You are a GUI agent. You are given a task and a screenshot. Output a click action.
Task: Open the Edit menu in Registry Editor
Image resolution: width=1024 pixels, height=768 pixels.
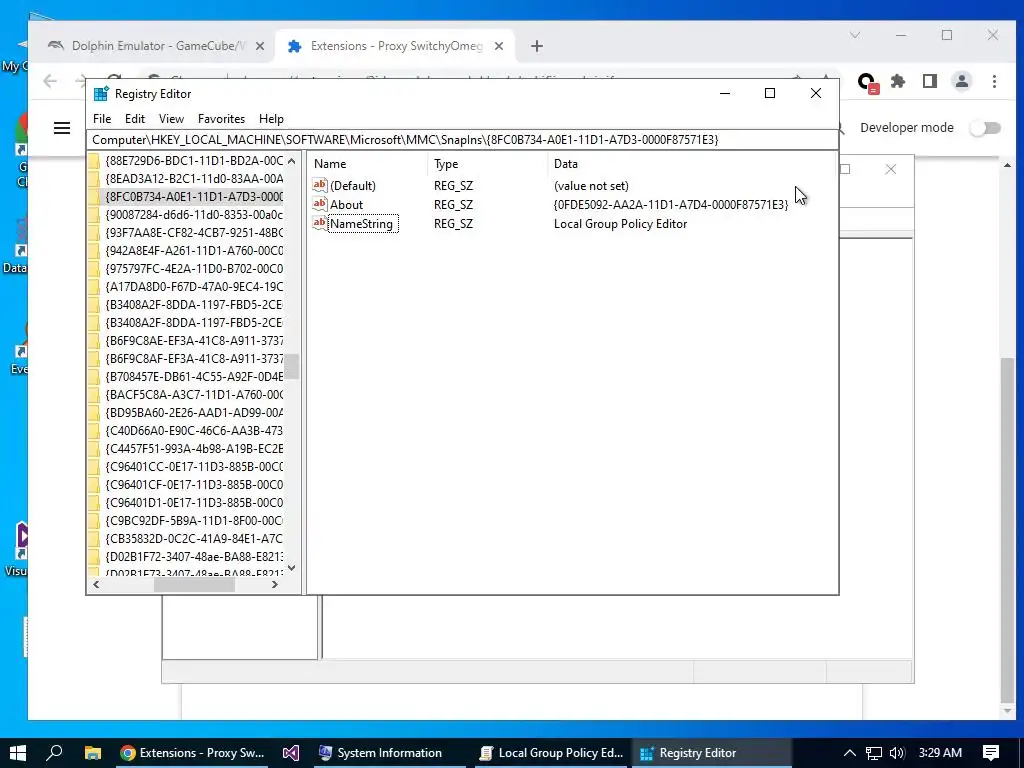(x=135, y=119)
